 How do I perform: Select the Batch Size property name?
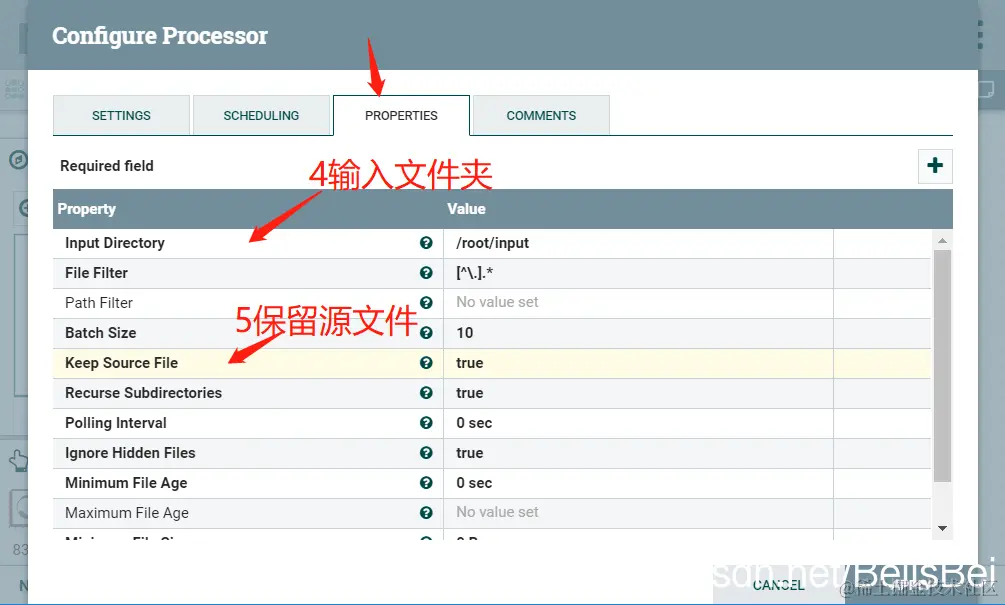101,333
